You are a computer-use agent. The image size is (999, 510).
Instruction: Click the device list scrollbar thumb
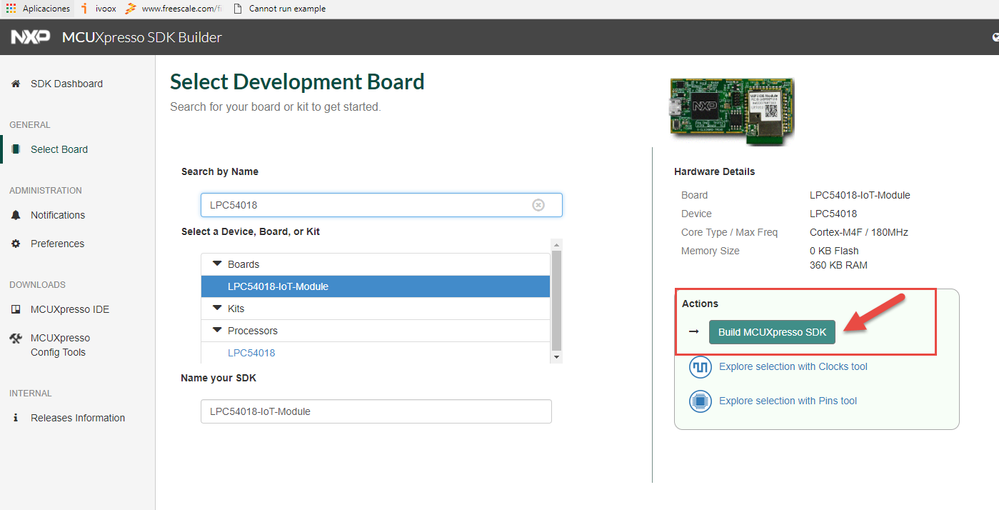557,300
